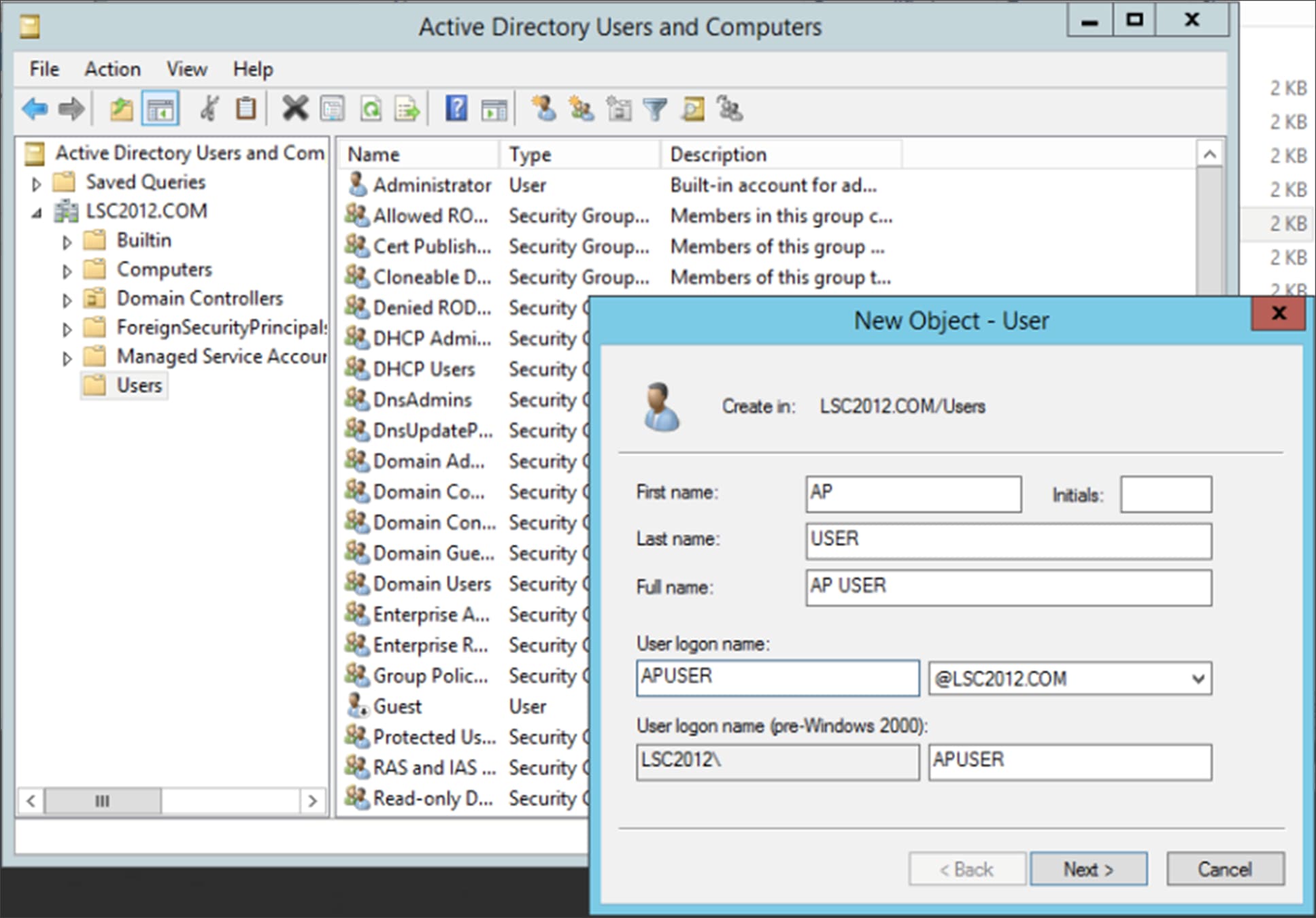
Task: Go up one level with folder icon
Action: coord(121,109)
